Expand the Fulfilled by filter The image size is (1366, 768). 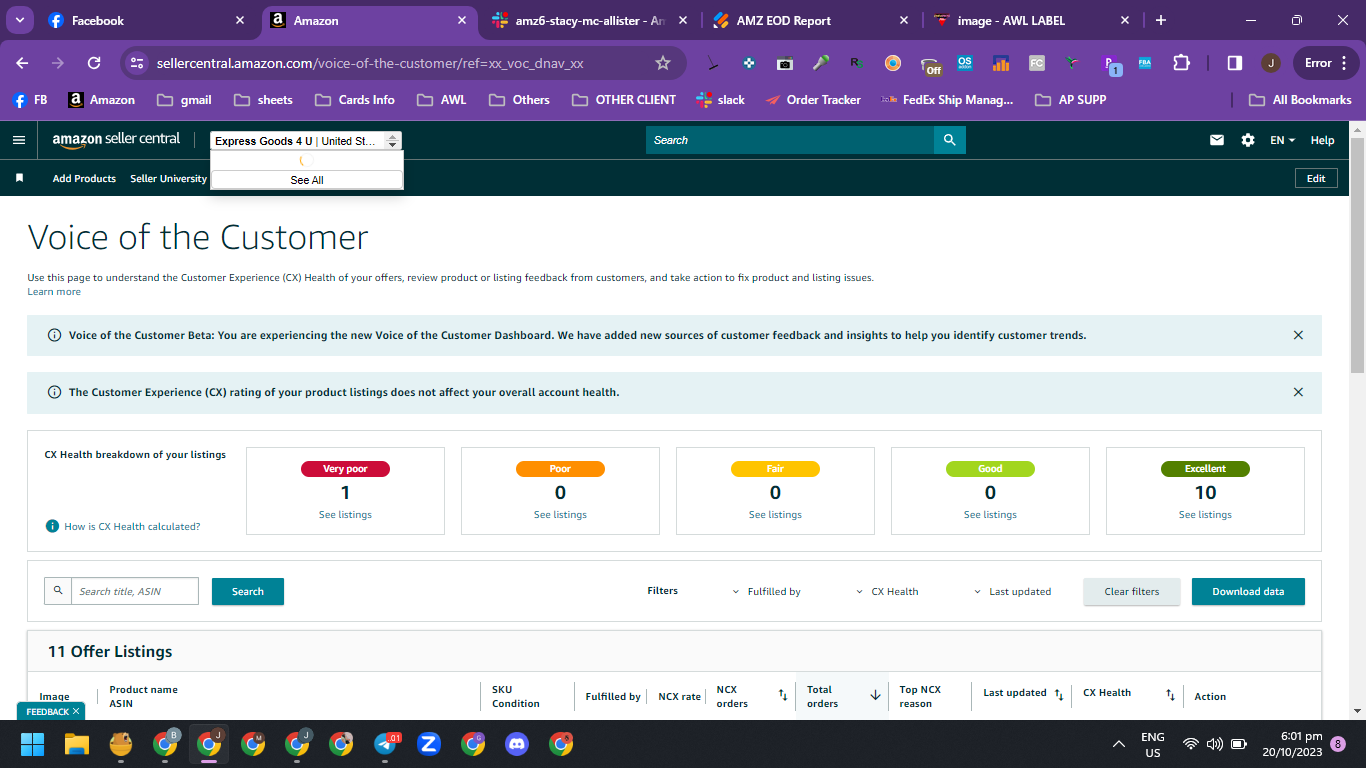[767, 591]
